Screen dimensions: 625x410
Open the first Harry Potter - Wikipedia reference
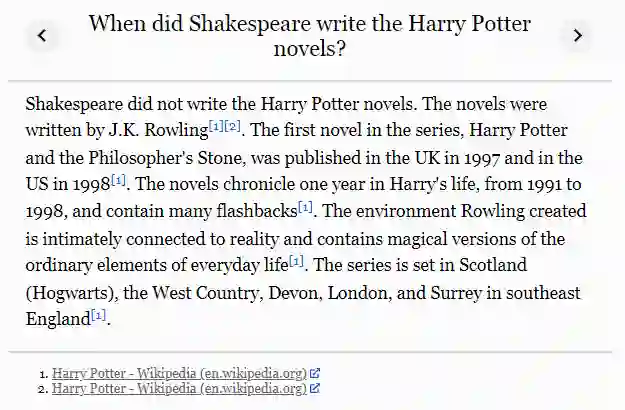pyautogui.click(x=179, y=374)
